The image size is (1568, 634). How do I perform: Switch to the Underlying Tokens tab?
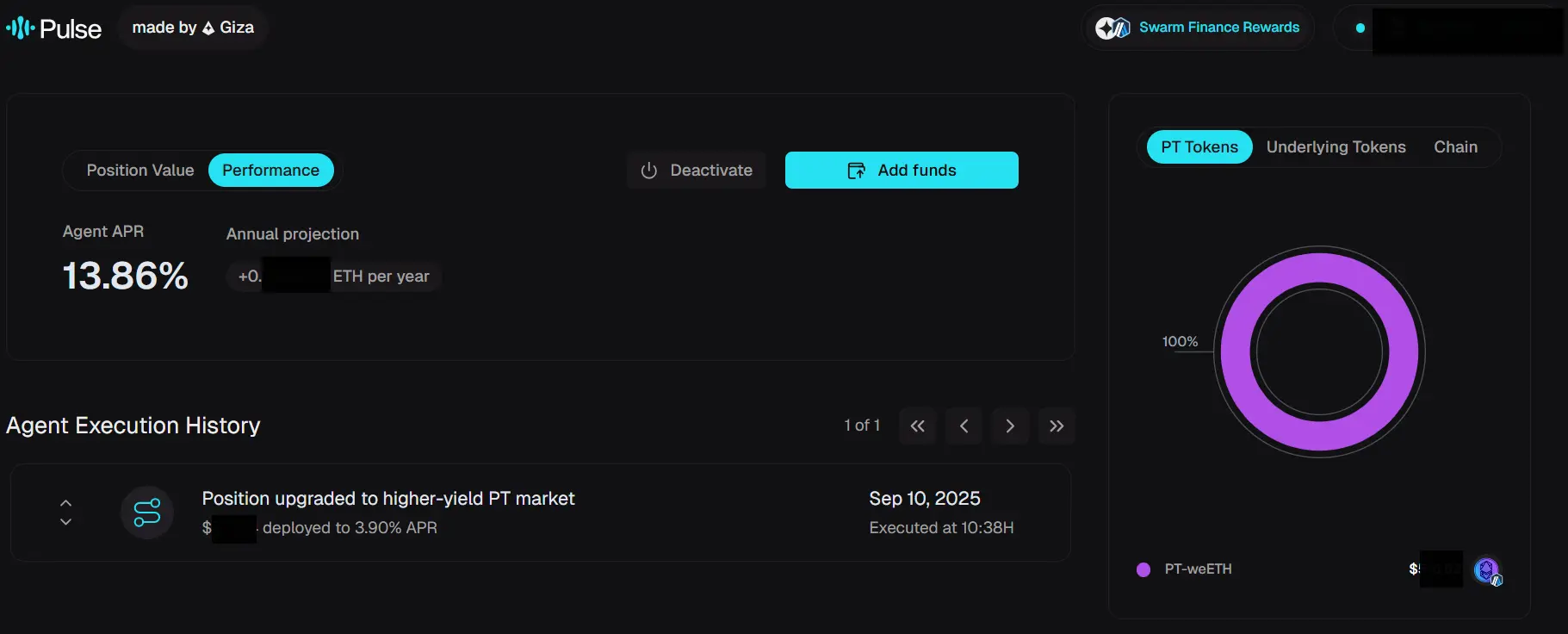(1336, 147)
